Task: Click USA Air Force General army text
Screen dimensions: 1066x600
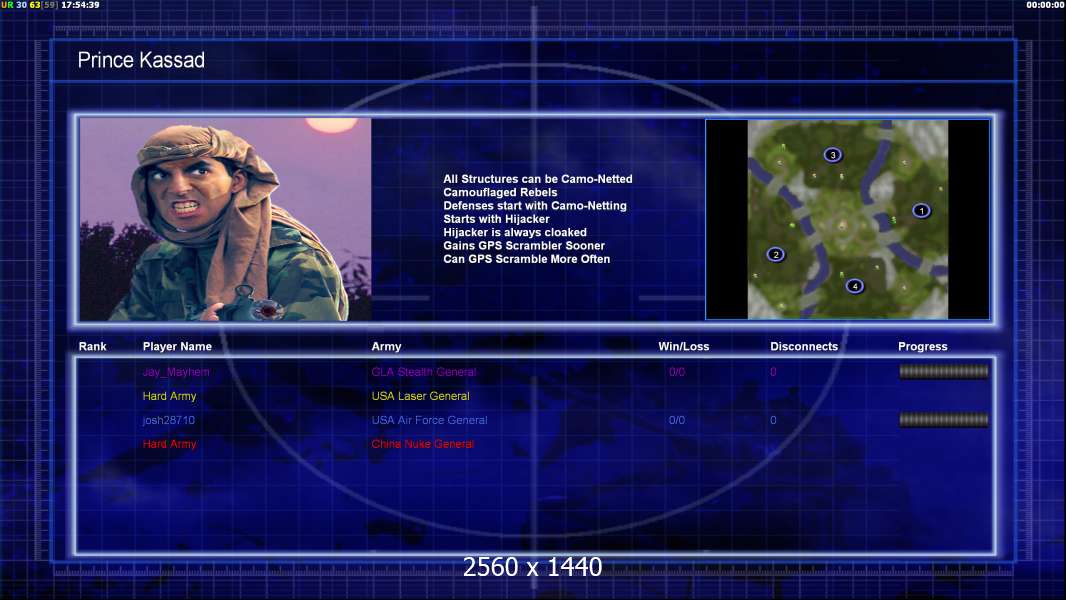Action: pos(429,421)
